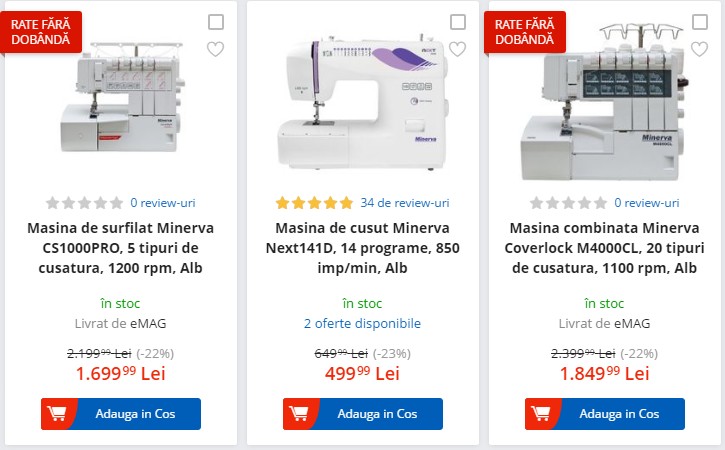
Task: Select compare checkbox for Coverlock M4000CL
Action: tap(699, 22)
